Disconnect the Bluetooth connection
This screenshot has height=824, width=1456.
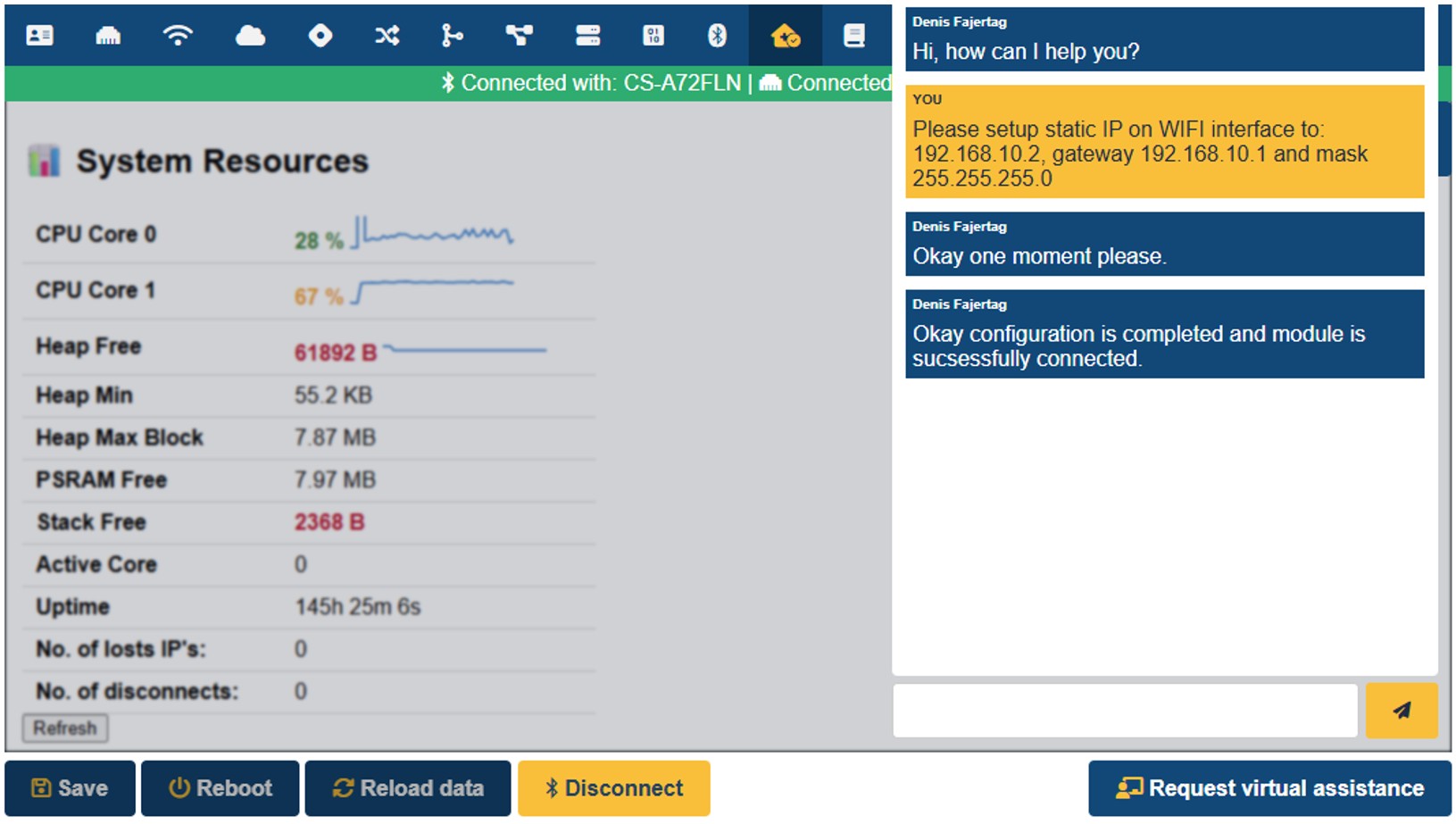pos(614,788)
